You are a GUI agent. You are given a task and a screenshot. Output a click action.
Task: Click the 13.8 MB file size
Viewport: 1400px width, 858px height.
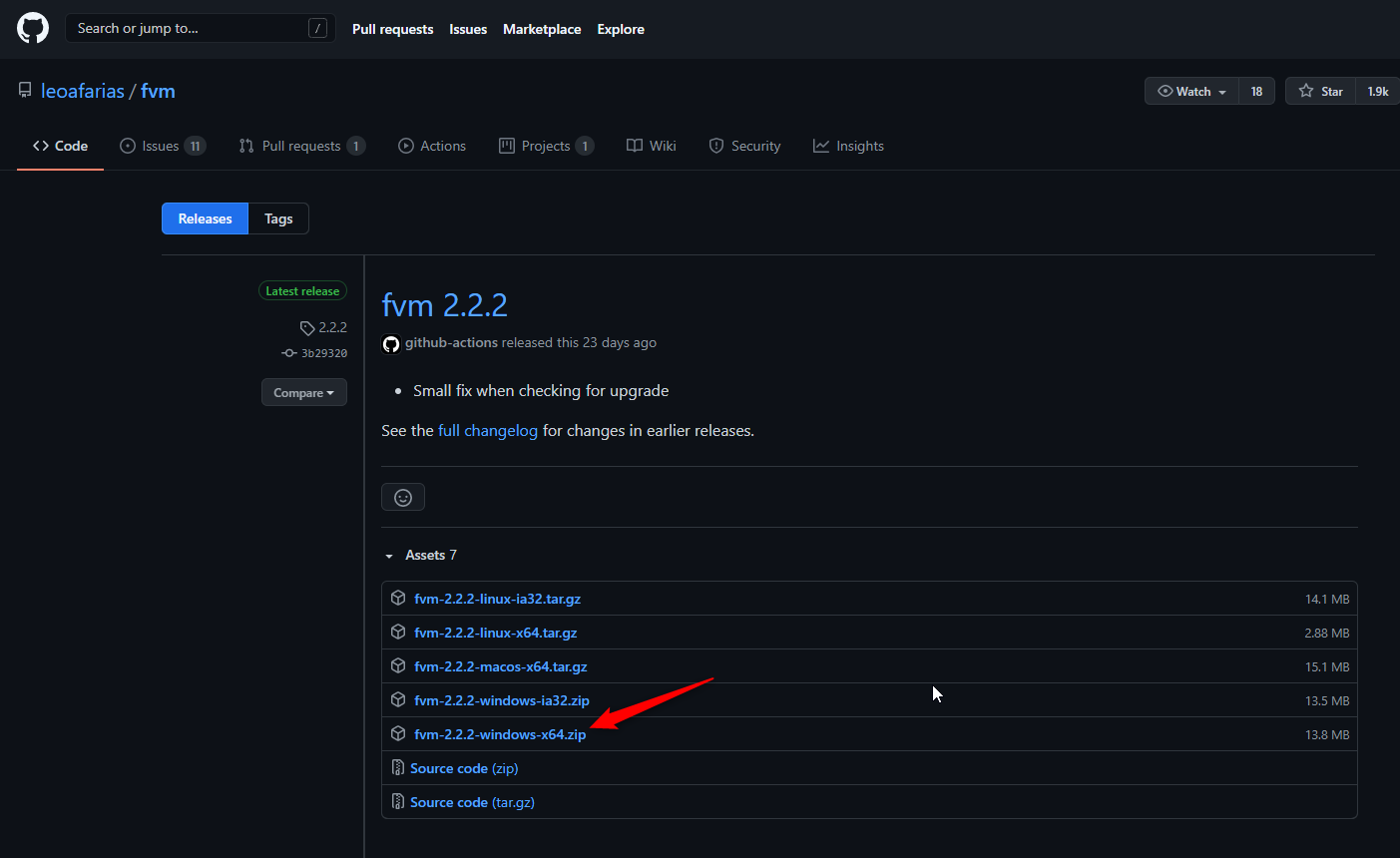point(1327,734)
